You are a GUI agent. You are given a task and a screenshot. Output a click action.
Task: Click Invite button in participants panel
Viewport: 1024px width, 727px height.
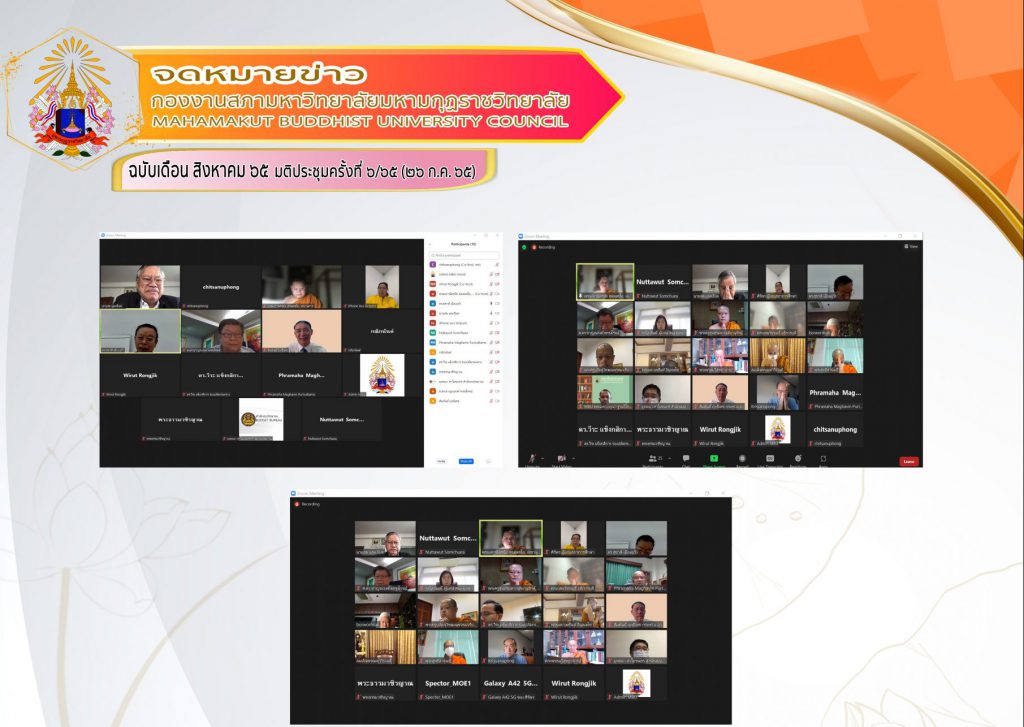click(x=440, y=461)
